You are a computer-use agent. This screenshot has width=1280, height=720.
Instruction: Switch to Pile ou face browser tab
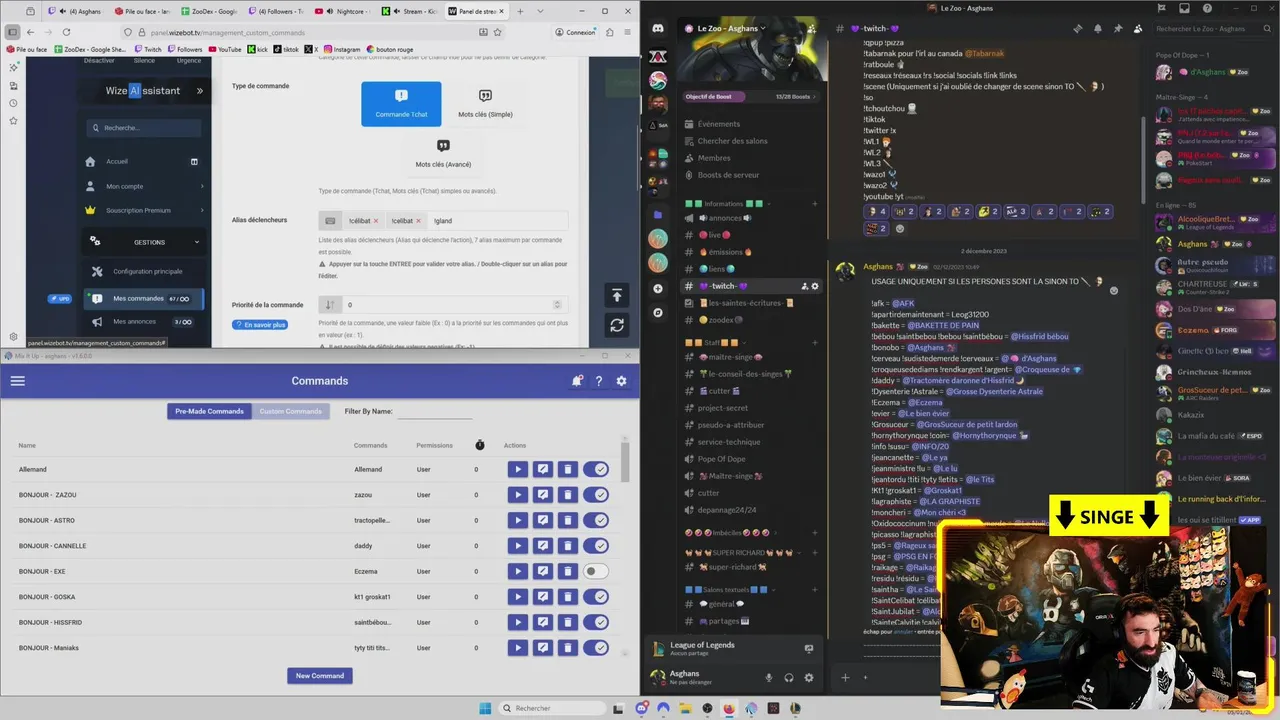point(142,11)
